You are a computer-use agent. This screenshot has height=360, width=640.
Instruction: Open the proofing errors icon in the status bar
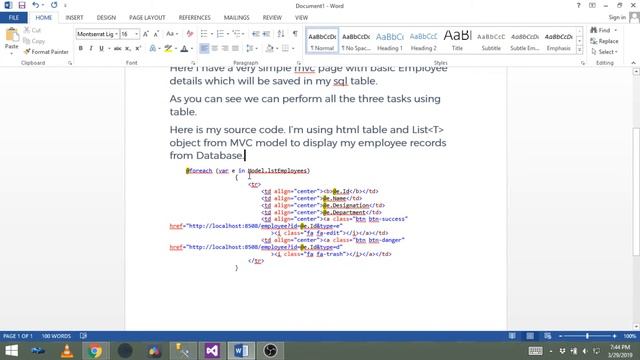point(84,336)
